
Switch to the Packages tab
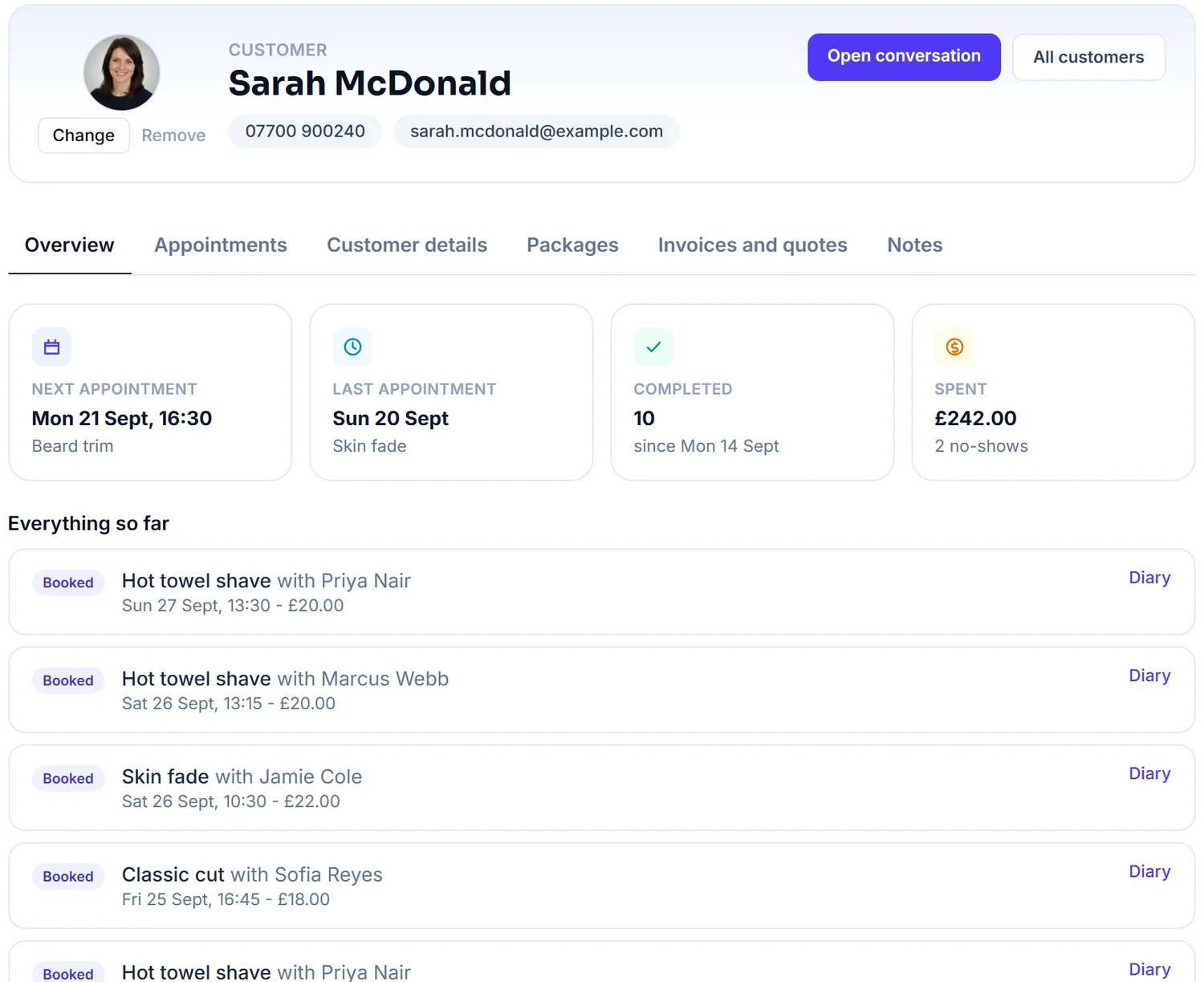tap(572, 245)
